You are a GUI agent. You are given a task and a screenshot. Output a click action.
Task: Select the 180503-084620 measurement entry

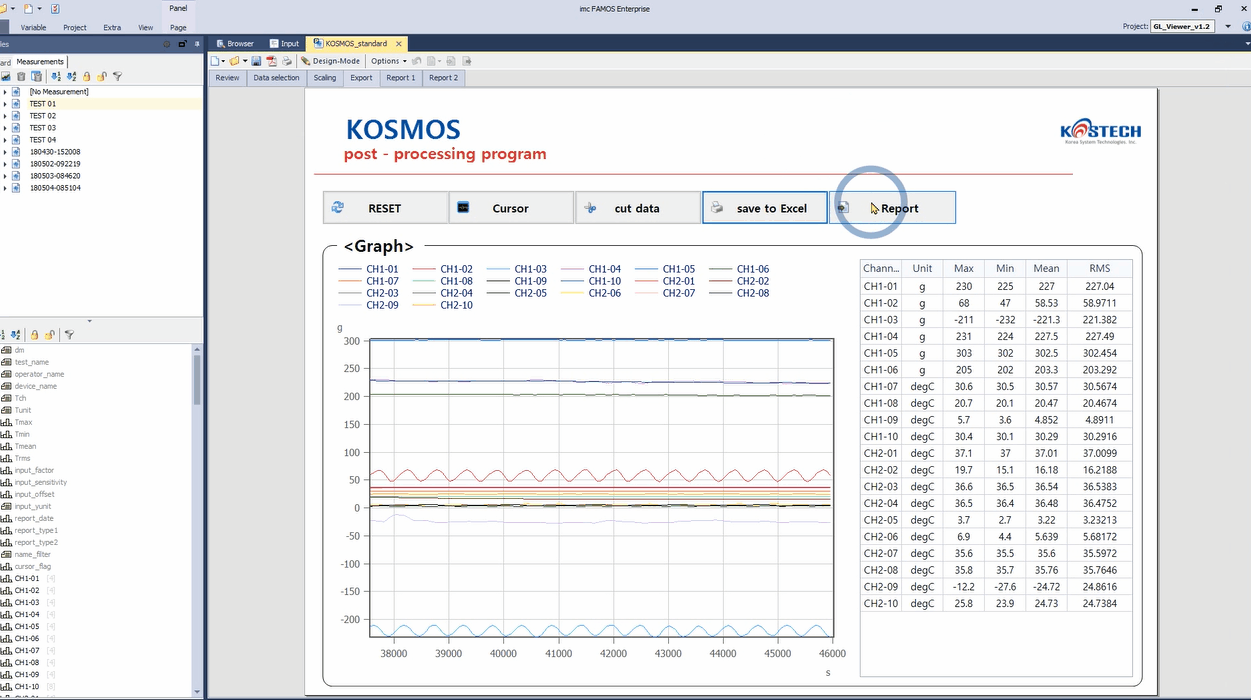point(55,176)
